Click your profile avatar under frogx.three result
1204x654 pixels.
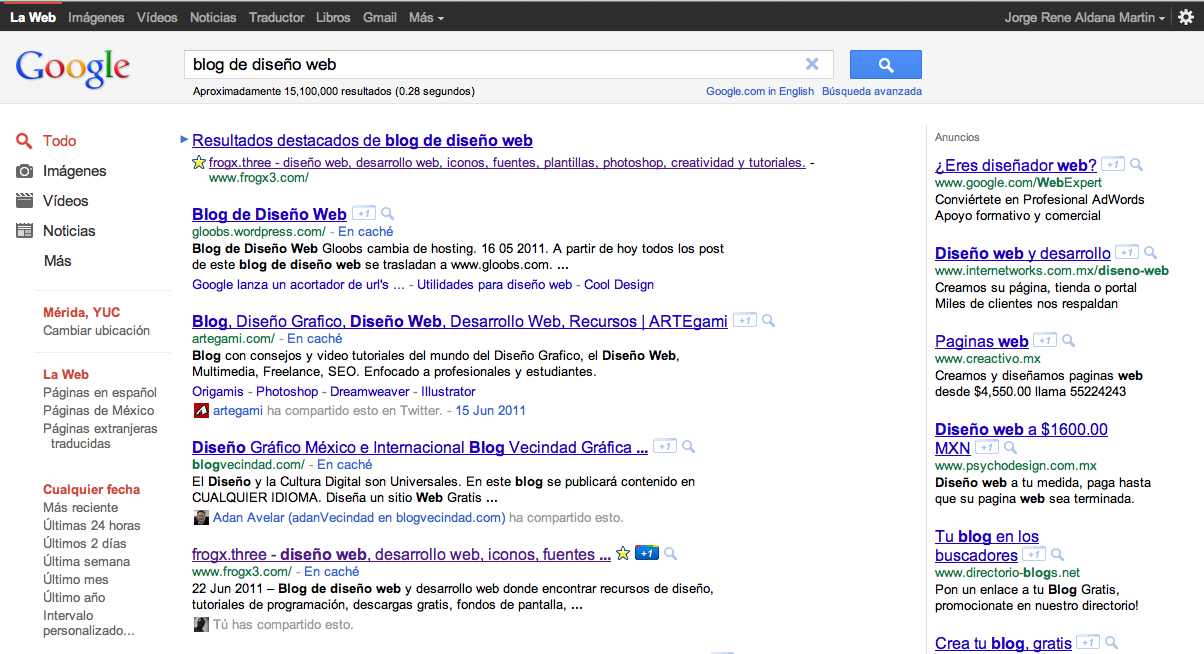click(x=201, y=624)
